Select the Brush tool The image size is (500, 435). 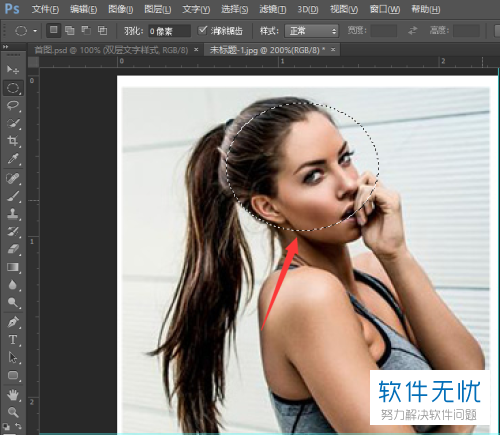(x=13, y=196)
